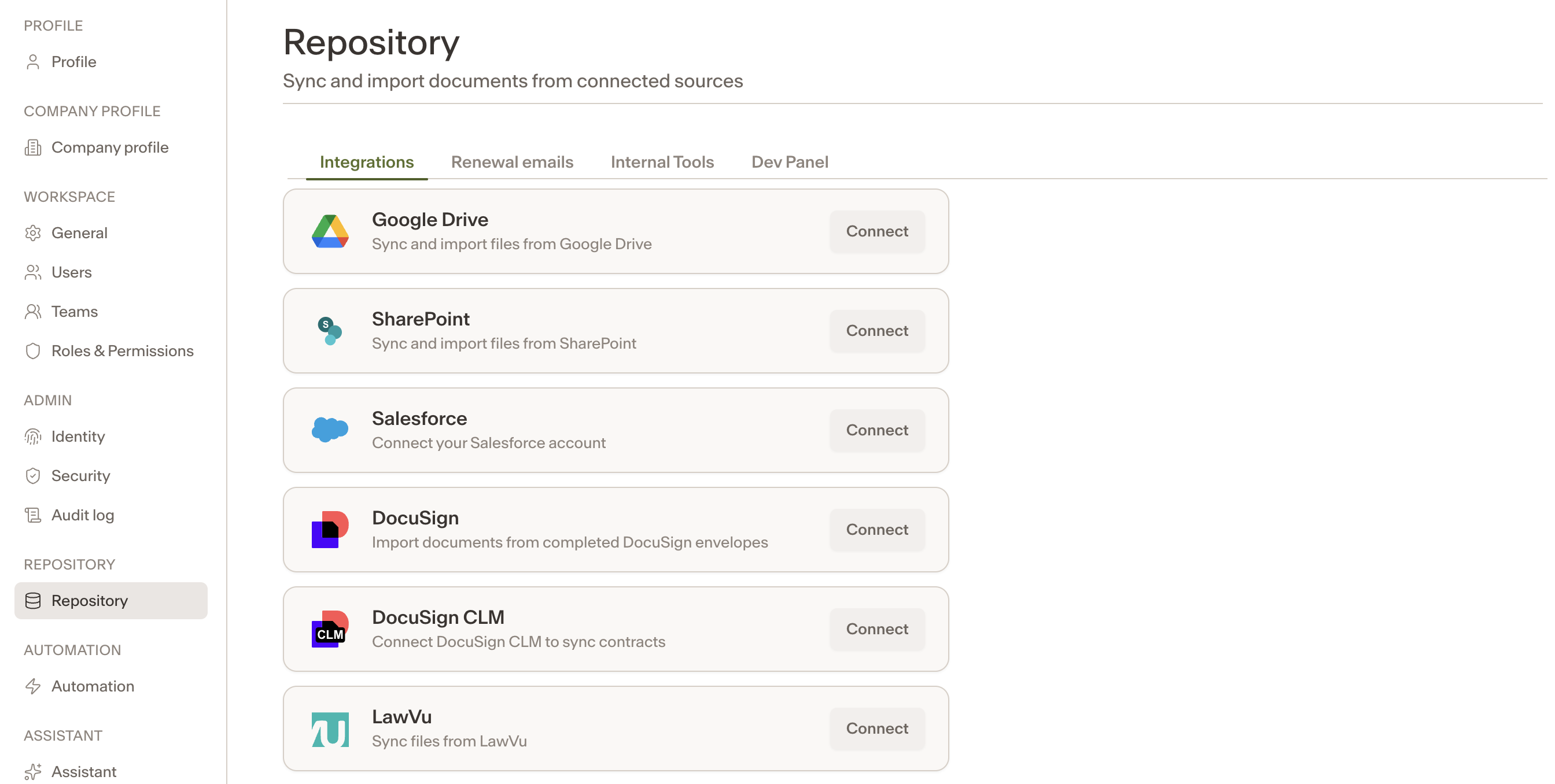The height and width of the screenshot is (784, 1555).
Task: Click the DocuSign logo
Action: 330,530
